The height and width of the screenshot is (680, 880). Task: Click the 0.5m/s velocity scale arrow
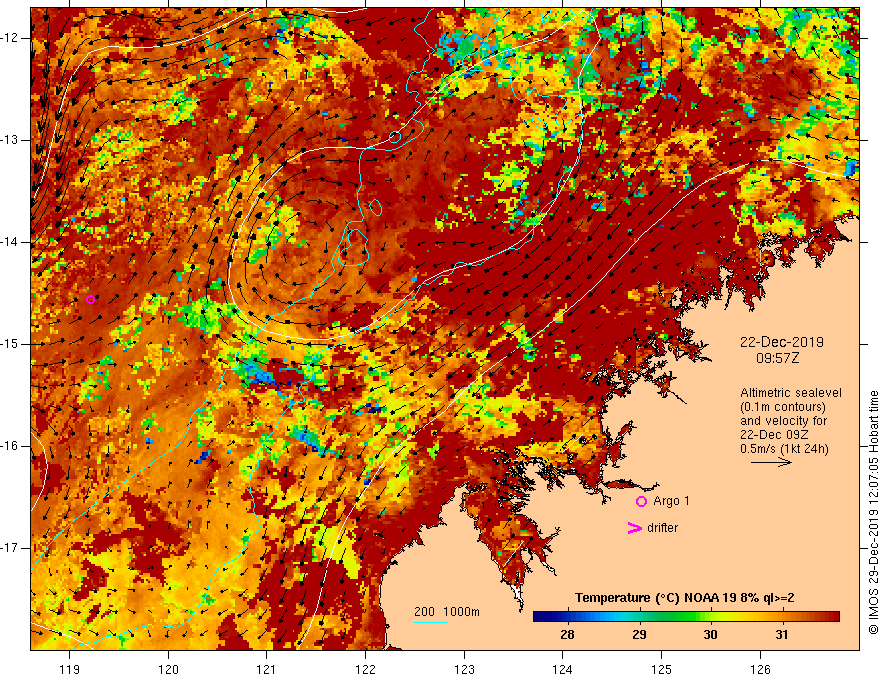771,462
